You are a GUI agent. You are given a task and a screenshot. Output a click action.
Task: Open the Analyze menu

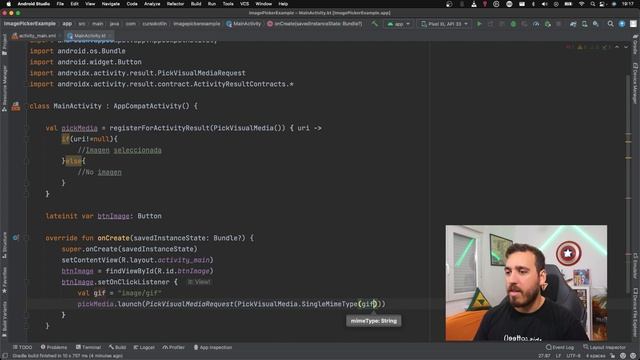(x=152, y=4)
